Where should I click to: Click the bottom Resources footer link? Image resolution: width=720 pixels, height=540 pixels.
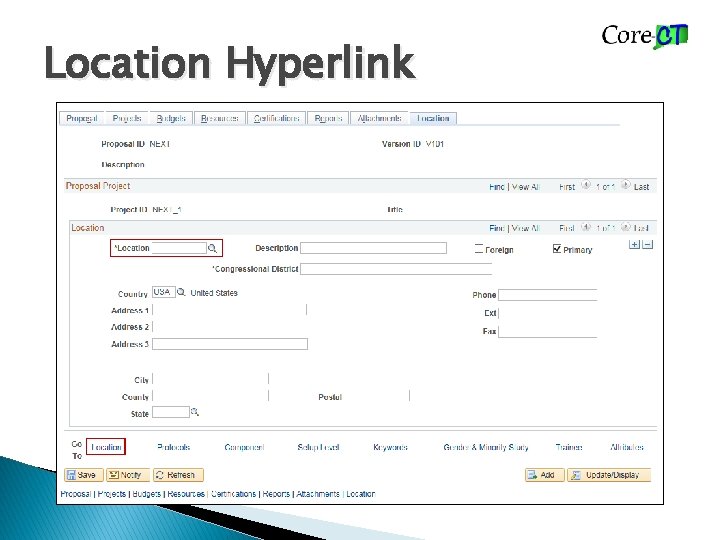pyautogui.click(x=186, y=494)
